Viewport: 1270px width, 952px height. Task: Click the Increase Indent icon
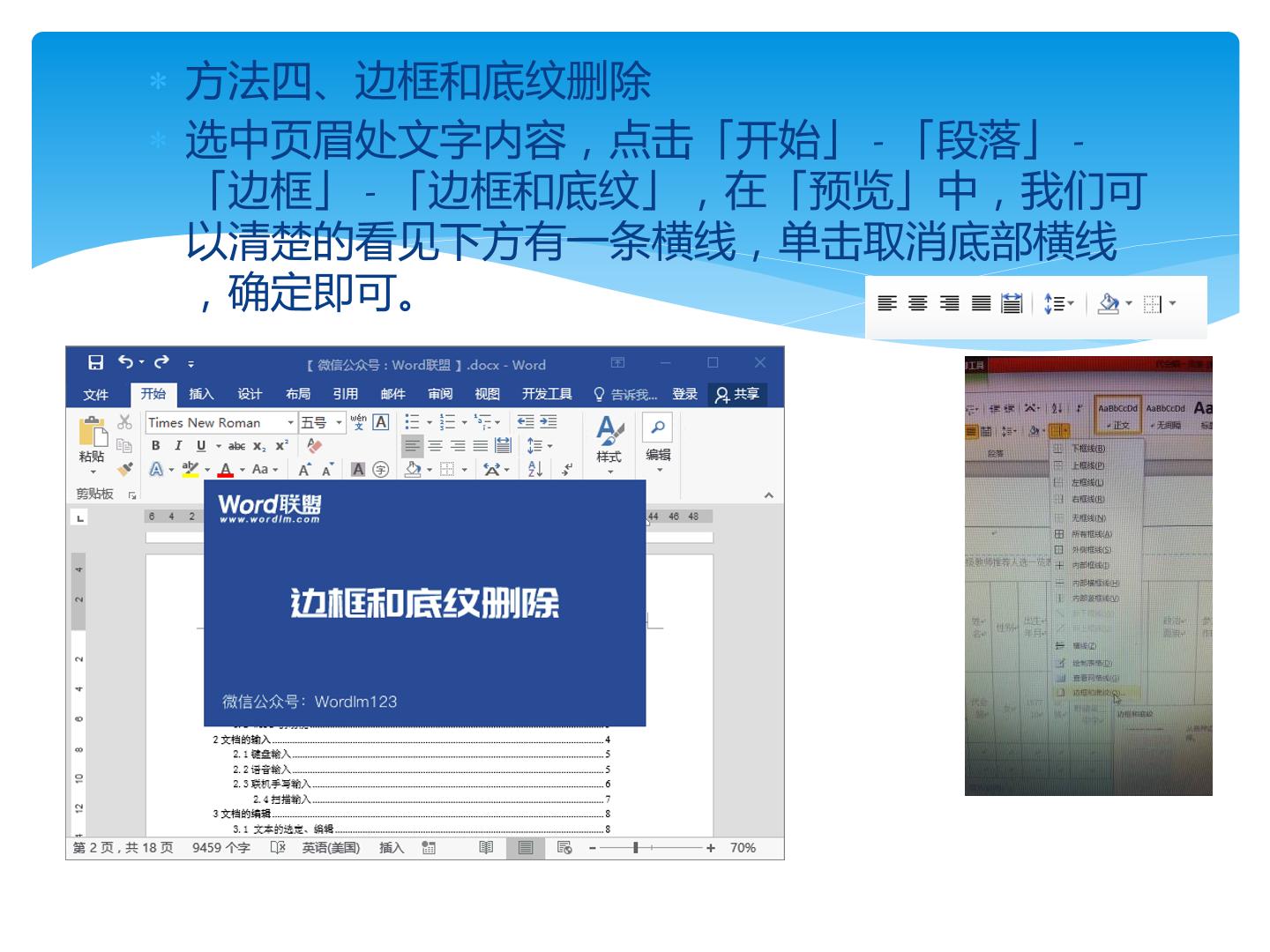point(549,422)
